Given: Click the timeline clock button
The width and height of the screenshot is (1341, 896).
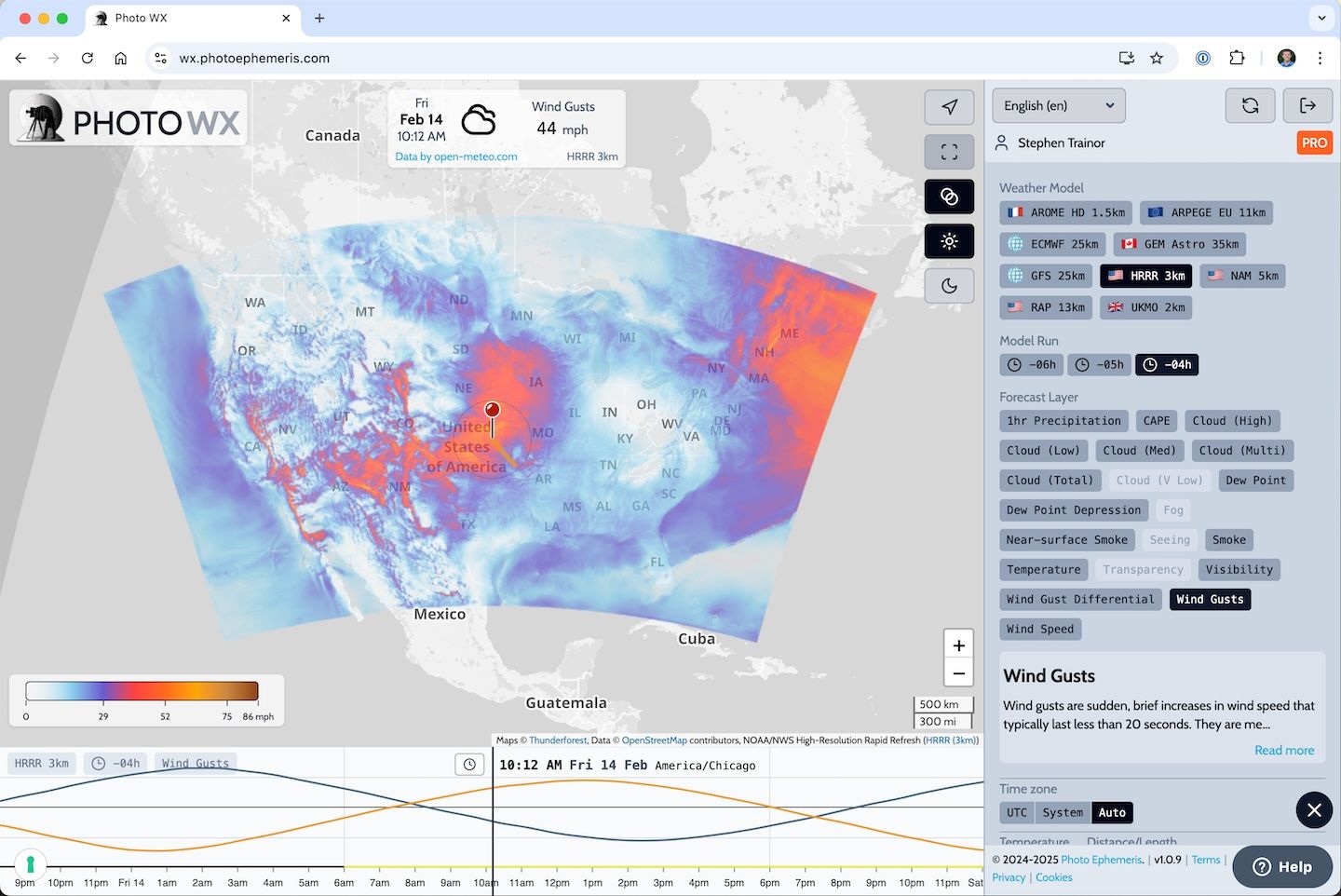Looking at the screenshot, I should pyautogui.click(x=469, y=765).
